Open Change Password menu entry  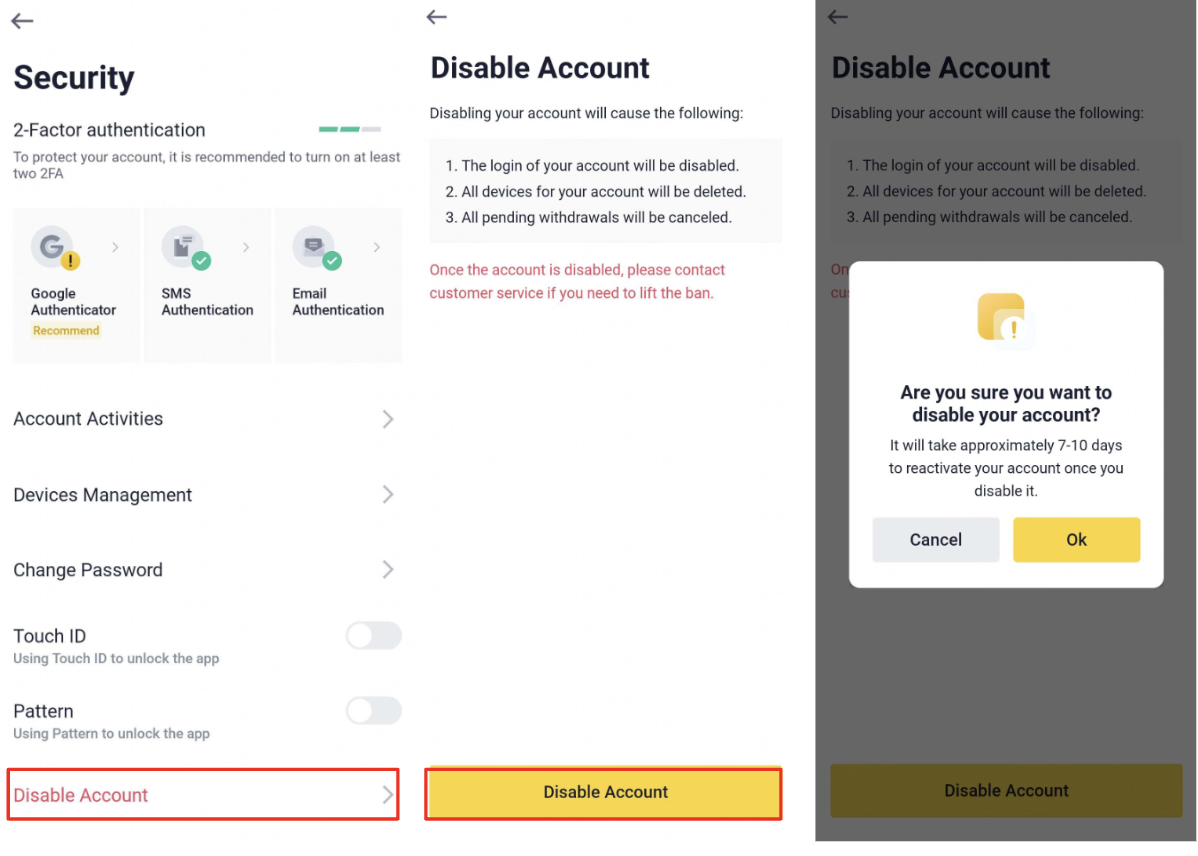[x=88, y=570]
